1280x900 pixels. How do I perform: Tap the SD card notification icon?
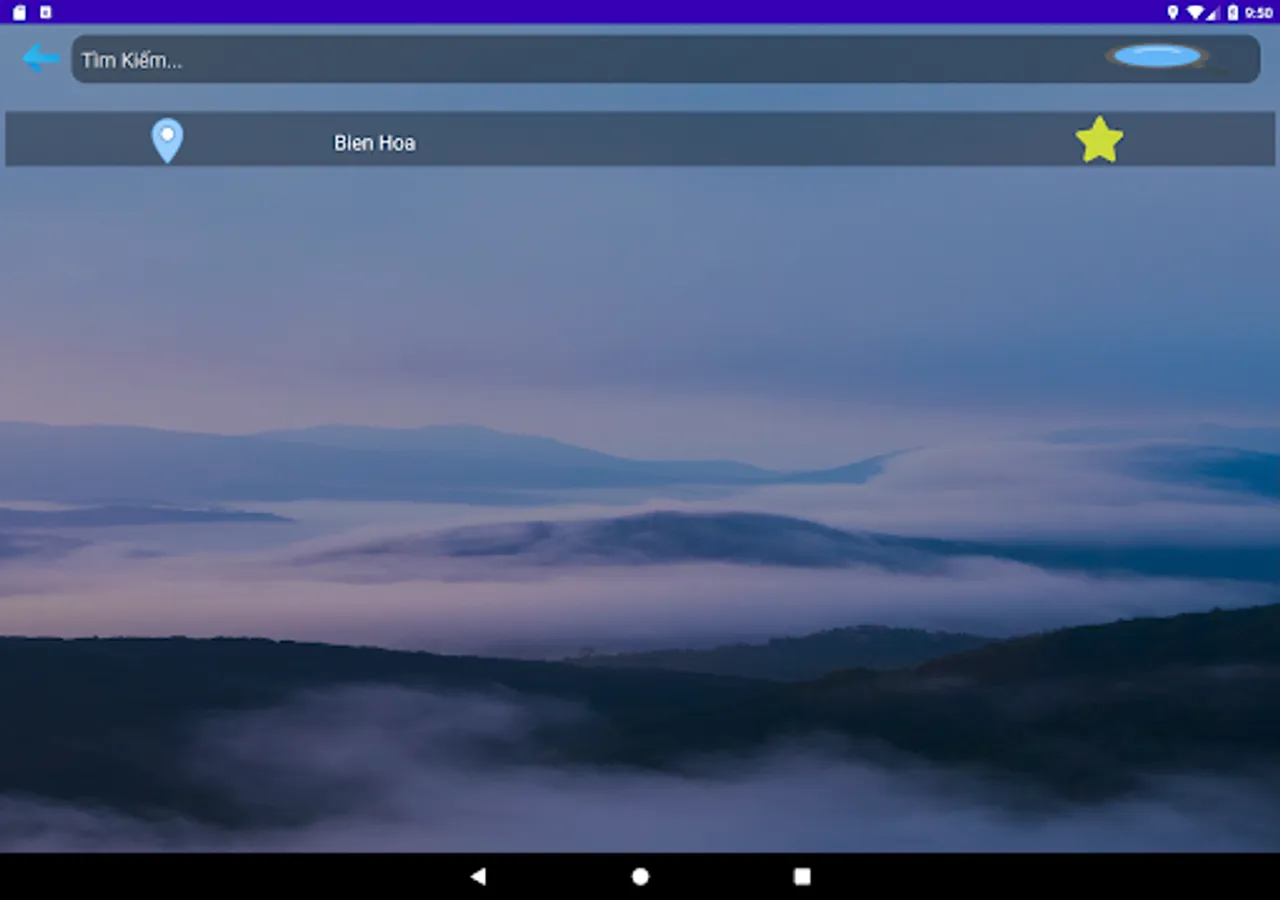click(x=19, y=12)
